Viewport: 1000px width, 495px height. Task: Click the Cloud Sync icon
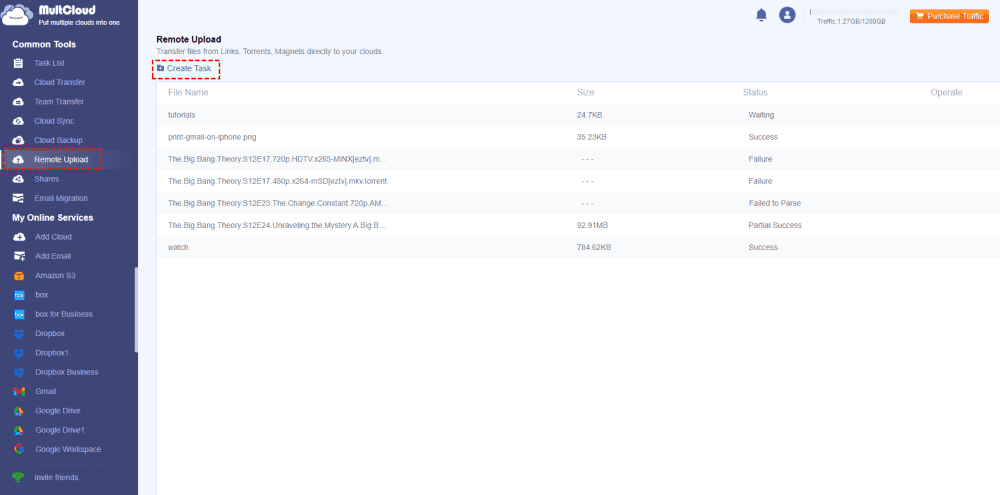click(19, 121)
